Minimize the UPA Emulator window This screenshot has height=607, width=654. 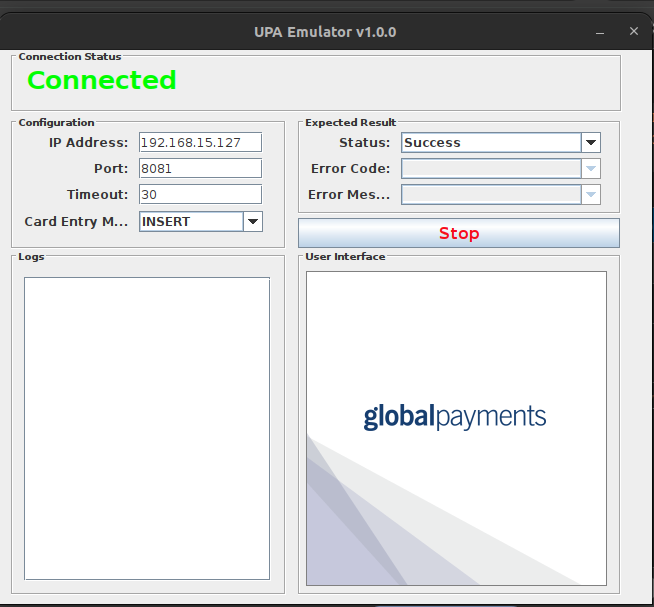pyautogui.click(x=600, y=32)
